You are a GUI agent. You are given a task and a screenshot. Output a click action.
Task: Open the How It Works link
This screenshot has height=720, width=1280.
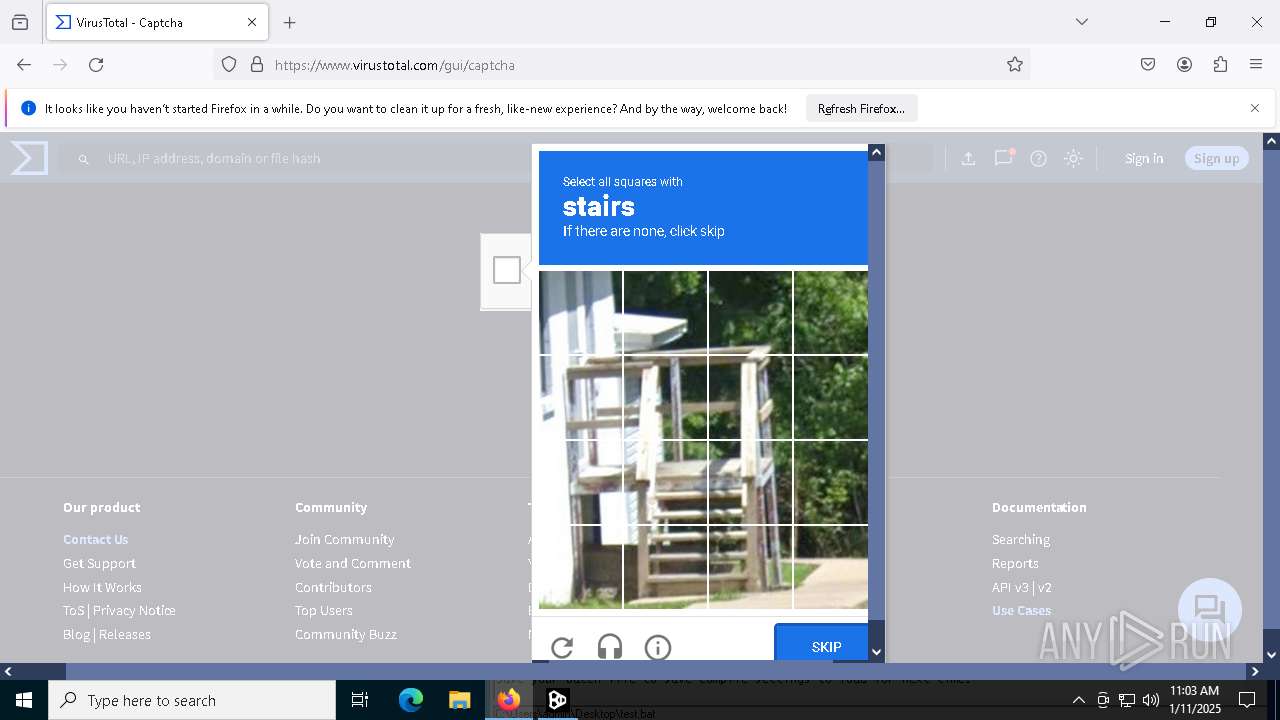tap(102, 587)
